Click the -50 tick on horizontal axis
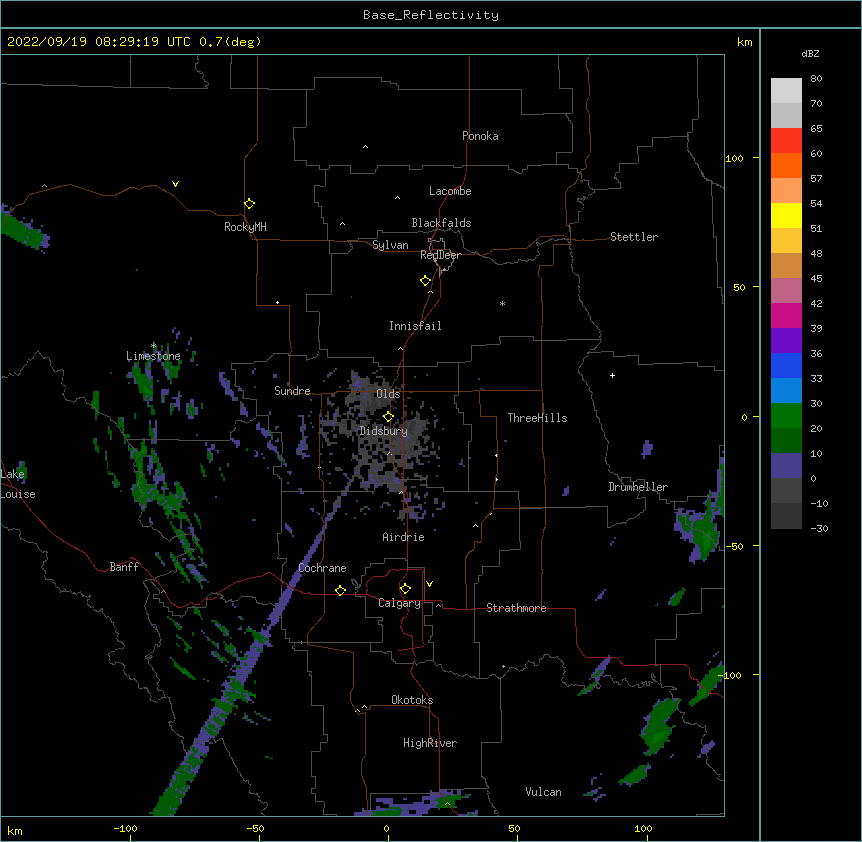Viewport: 862px width, 842px height. (255, 828)
